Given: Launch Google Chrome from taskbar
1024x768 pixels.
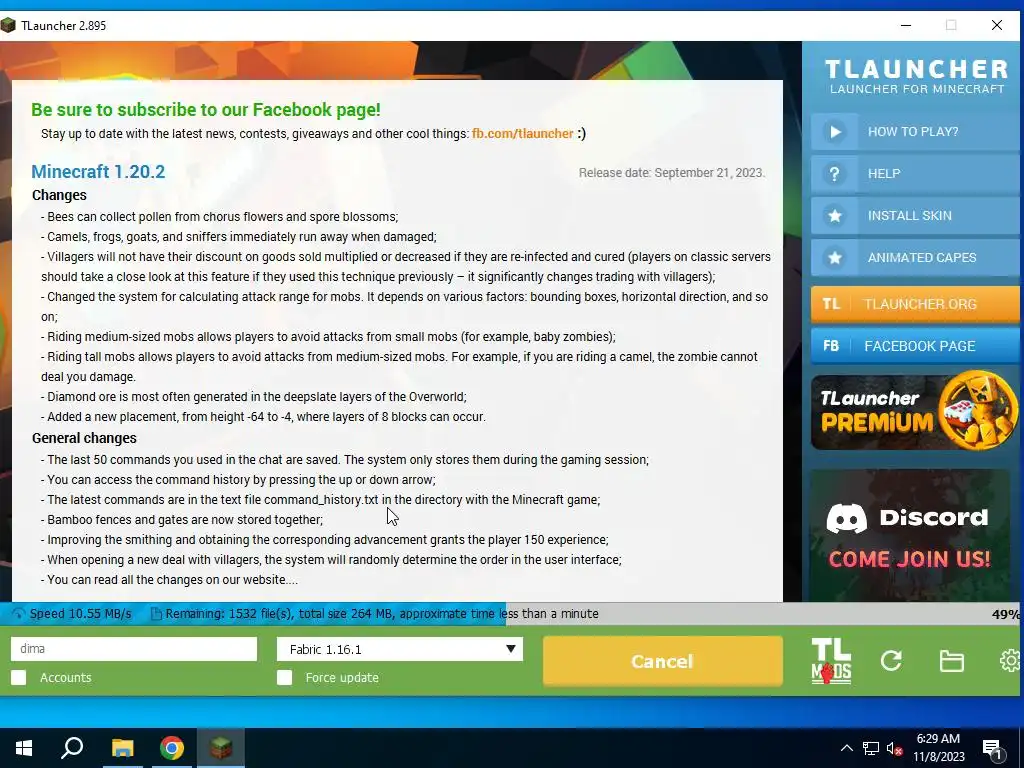Looking at the screenshot, I should point(172,748).
